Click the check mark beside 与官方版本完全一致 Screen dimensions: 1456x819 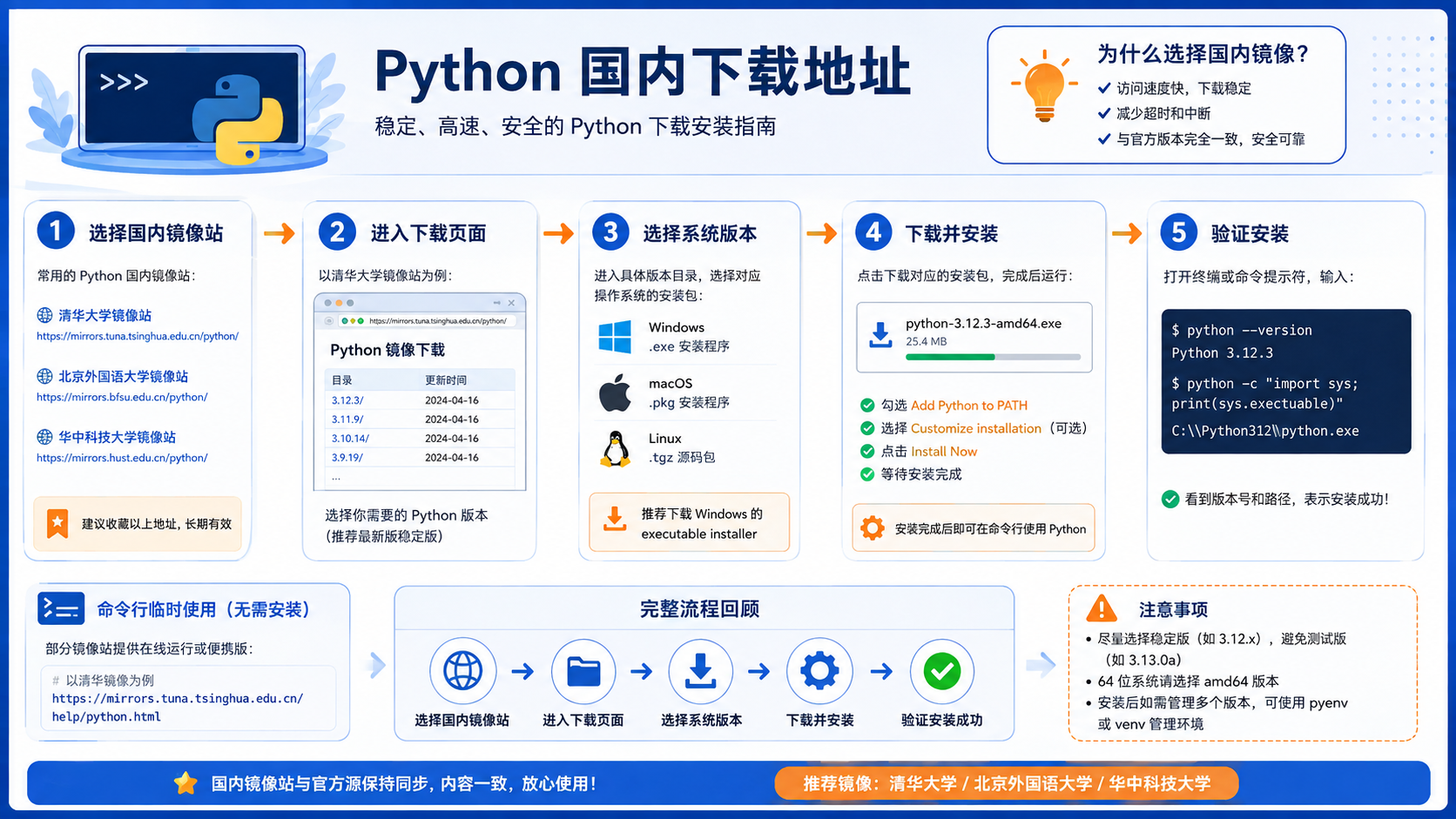pyautogui.click(x=1104, y=138)
